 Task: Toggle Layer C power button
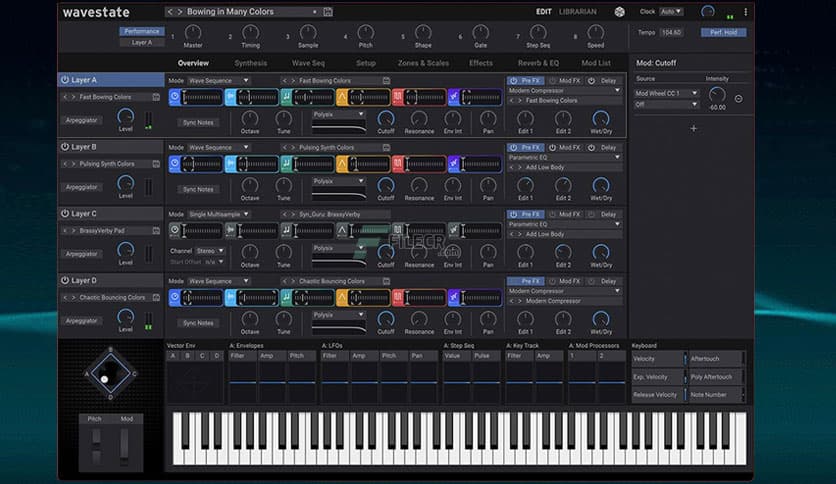[65, 213]
